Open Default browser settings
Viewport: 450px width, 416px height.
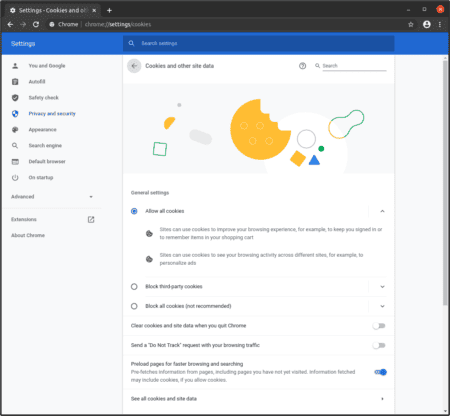point(47,162)
